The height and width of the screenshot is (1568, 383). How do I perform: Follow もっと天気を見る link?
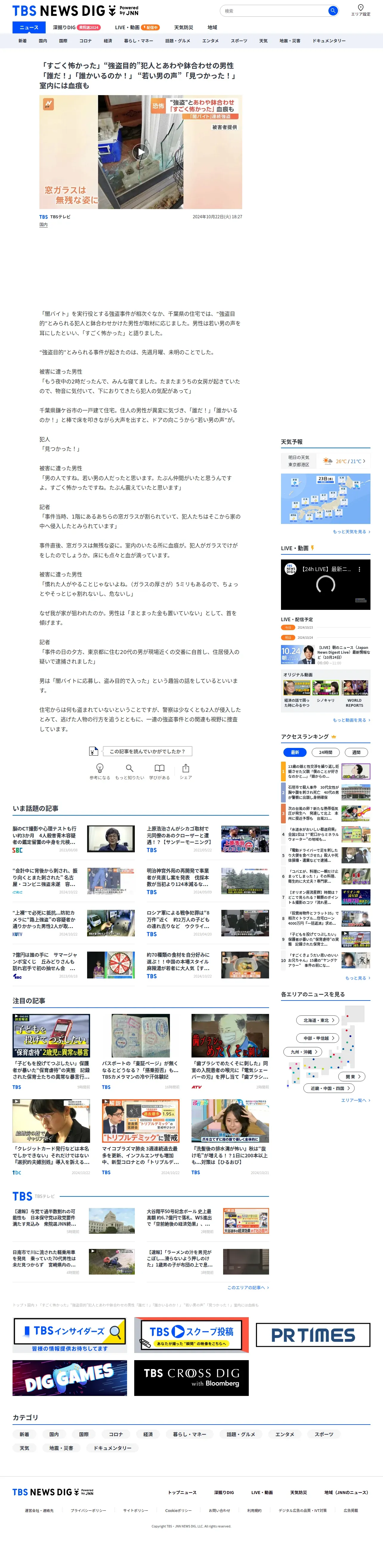351,531
